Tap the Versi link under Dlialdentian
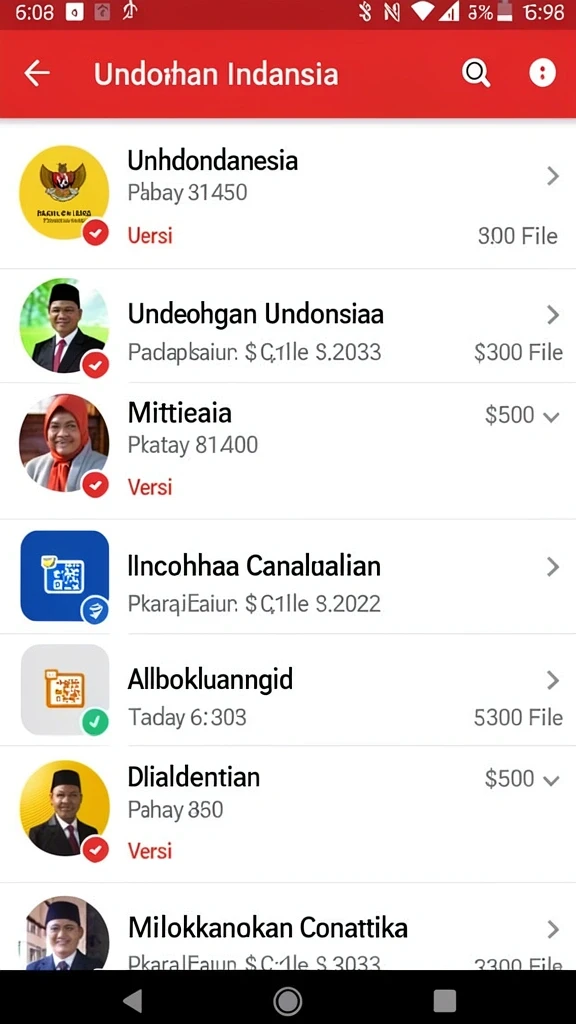 150,851
